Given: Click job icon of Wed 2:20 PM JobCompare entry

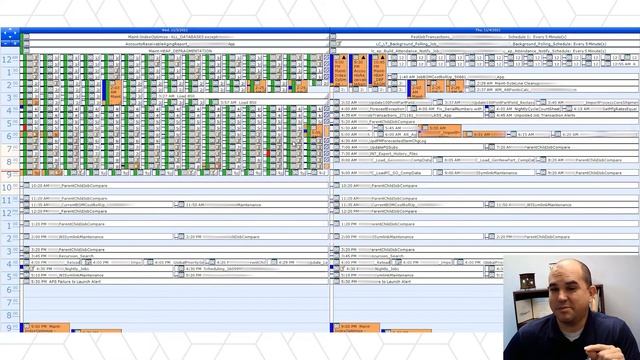Looking at the screenshot, I should click(x=180, y=237).
